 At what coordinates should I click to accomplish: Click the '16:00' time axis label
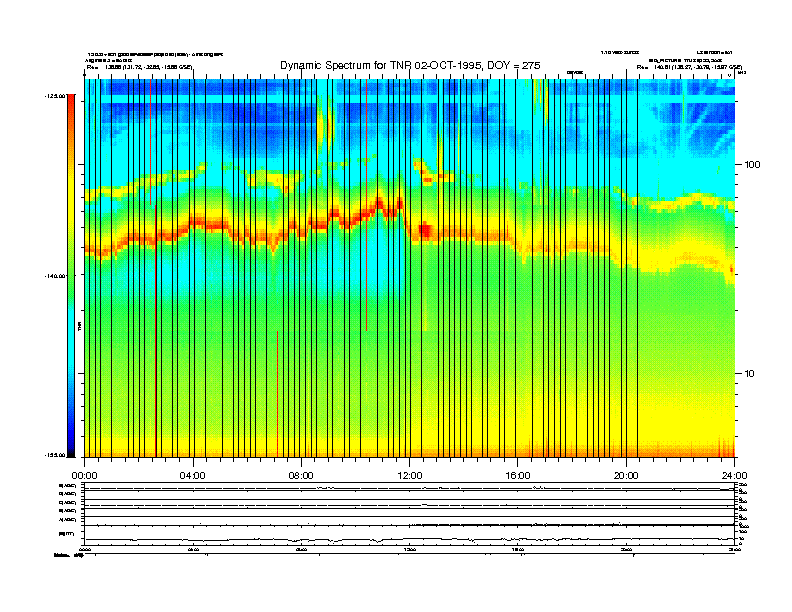[518, 476]
